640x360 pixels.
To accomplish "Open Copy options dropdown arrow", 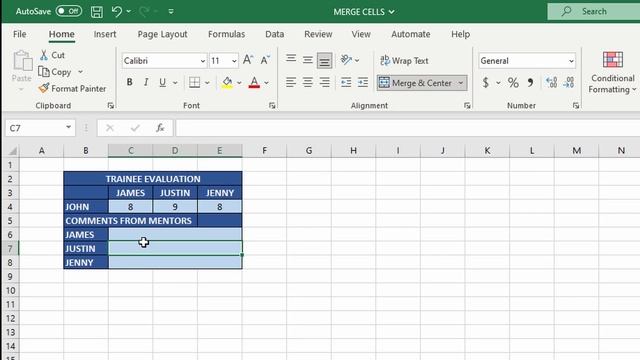I will 80,72.
